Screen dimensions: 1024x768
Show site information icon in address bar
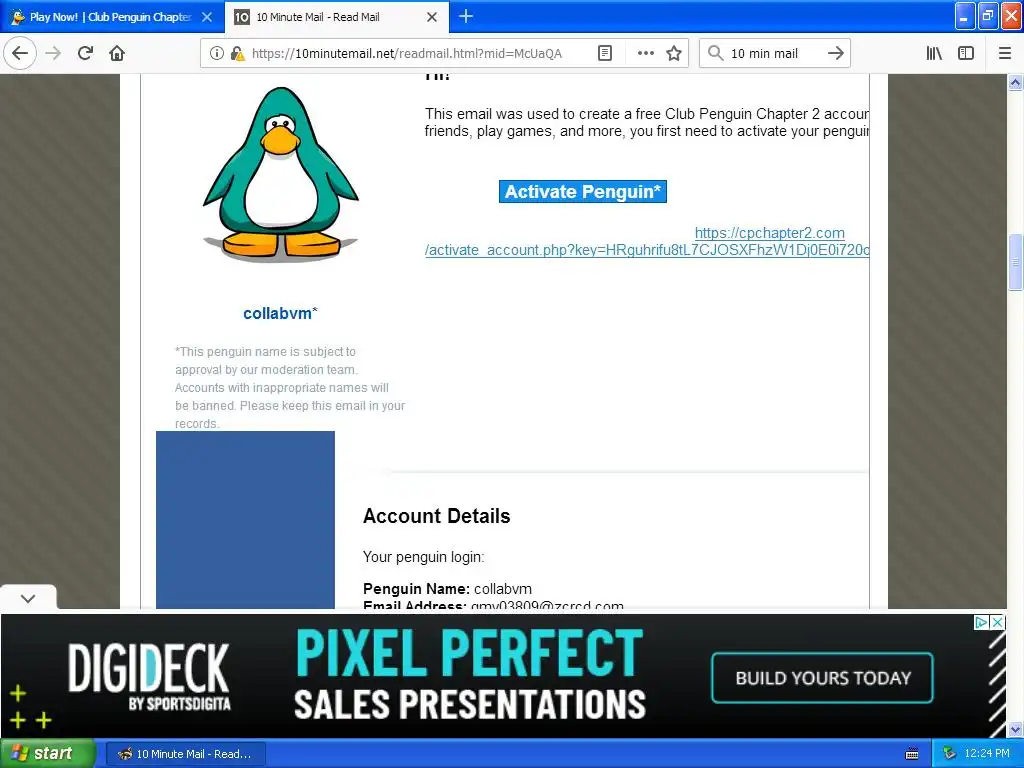pos(216,54)
